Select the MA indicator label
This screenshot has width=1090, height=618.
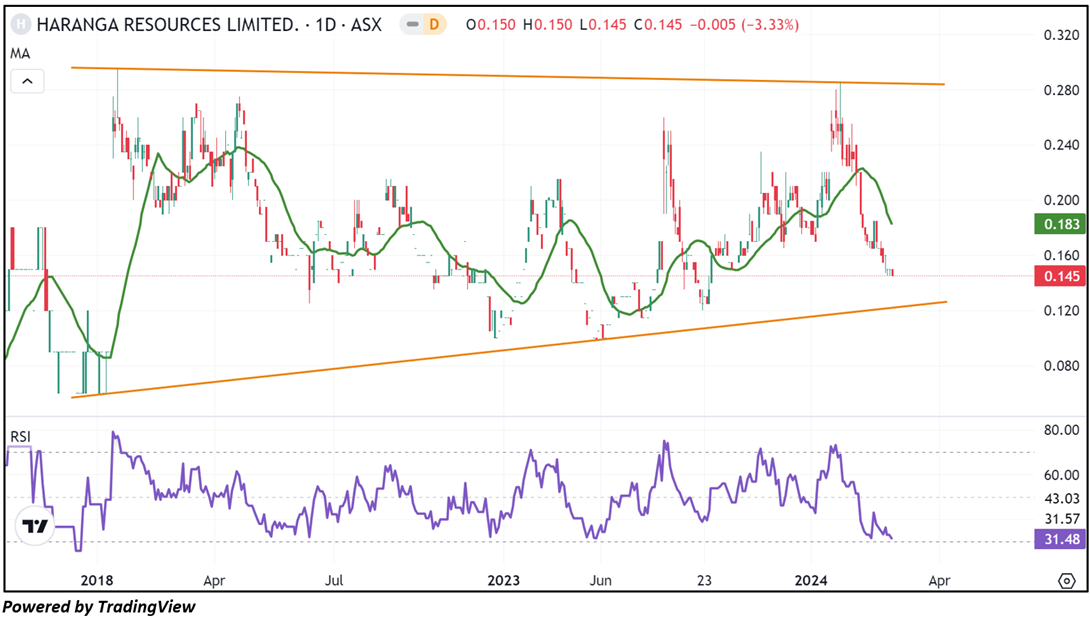coord(20,54)
